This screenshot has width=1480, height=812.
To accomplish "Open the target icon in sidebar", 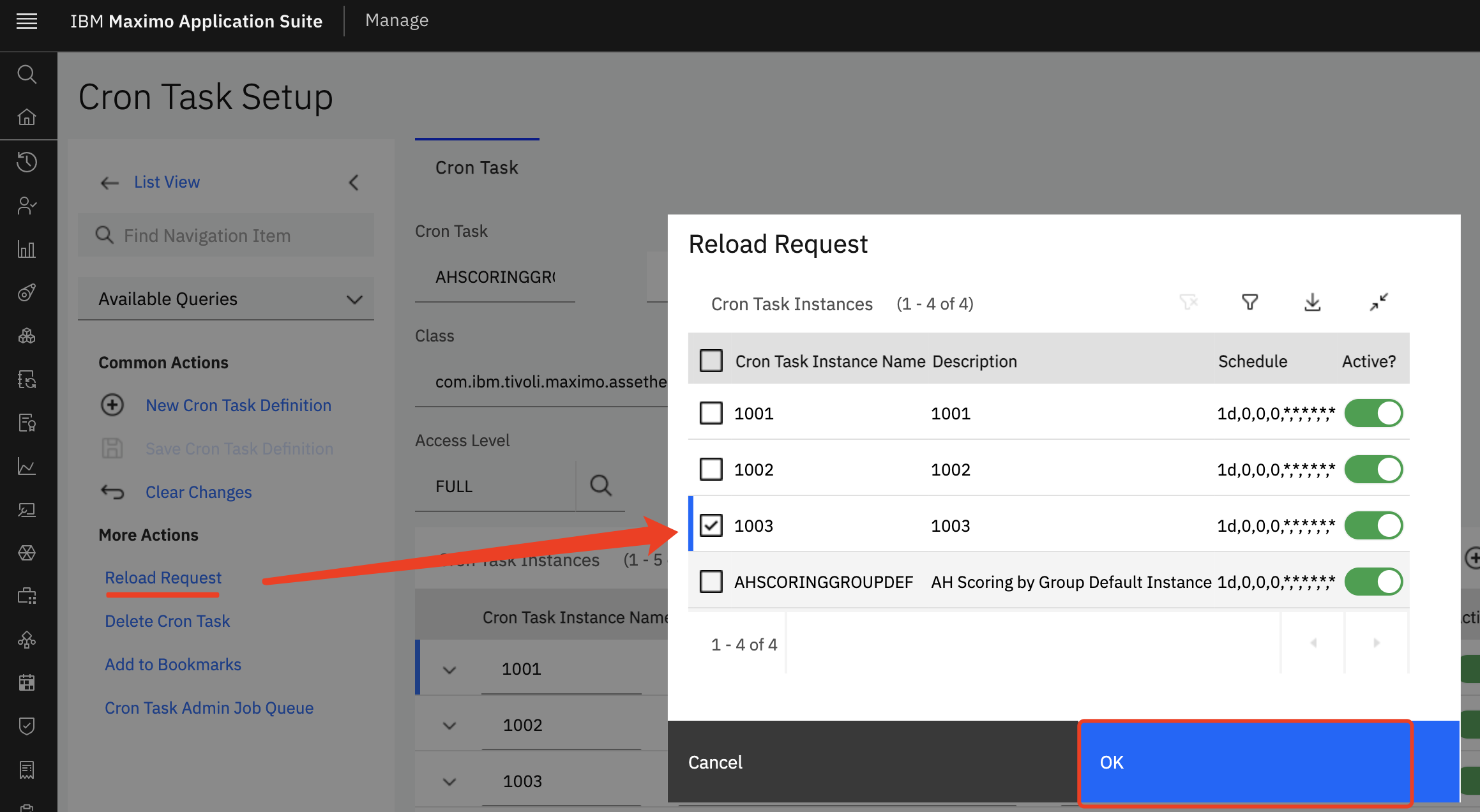I will pyautogui.click(x=27, y=292).
